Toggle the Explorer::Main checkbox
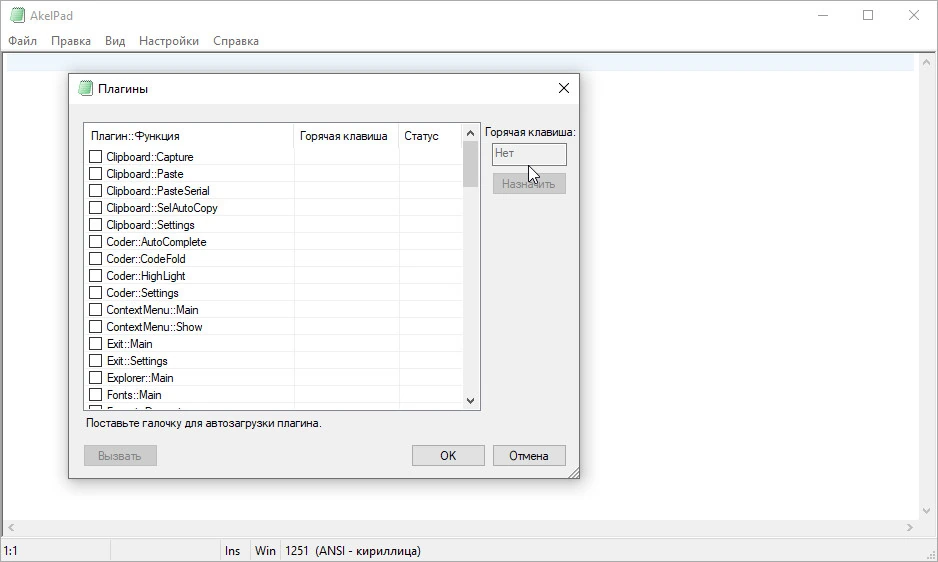This screenshot has width=938, height=562. tap(95, 378)
